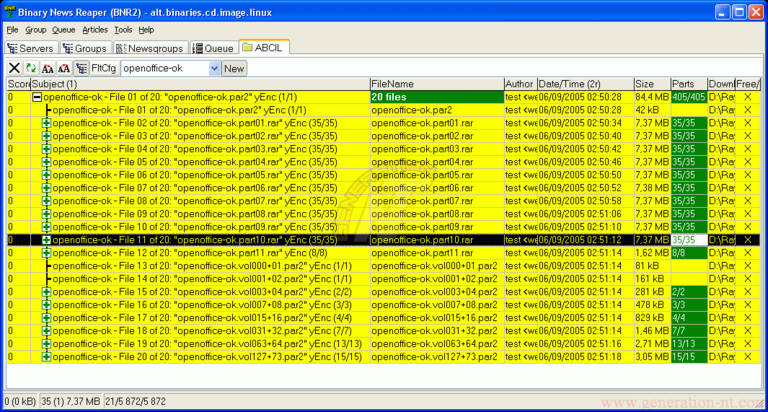The width and height of the screenshot is (768, 412).
Task: Select the File 13 of 20 vol000+01.par2 subject
Action: [x=202, y=266]
